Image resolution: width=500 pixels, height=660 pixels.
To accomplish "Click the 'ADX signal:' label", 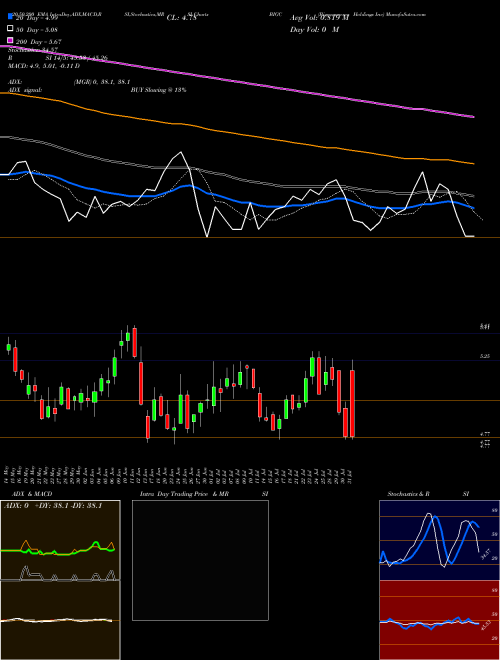I will (x=25, y=90).
